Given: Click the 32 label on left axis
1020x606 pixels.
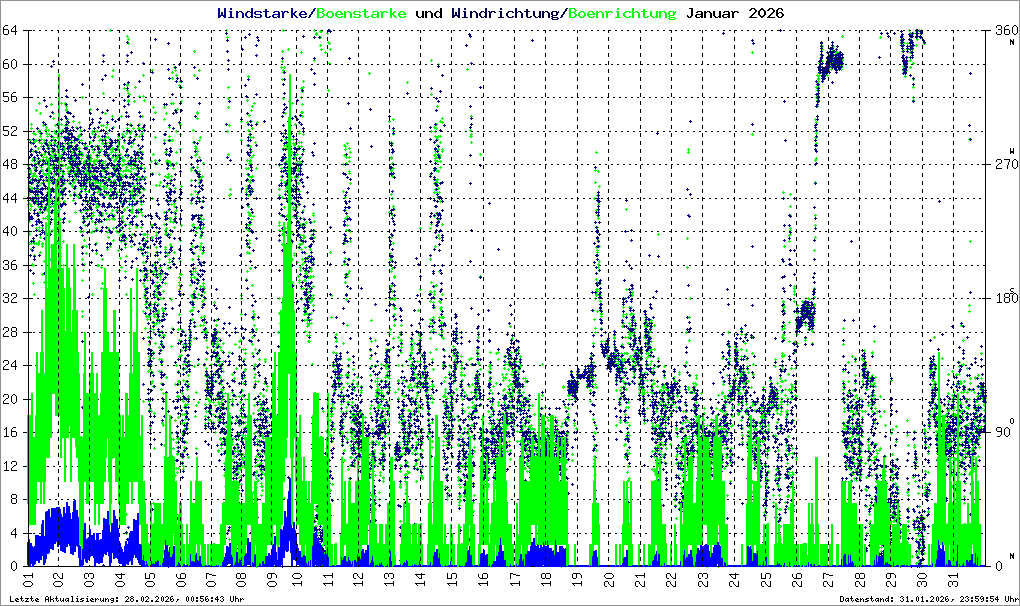Looking at the screenshot, I should [12, 299].
